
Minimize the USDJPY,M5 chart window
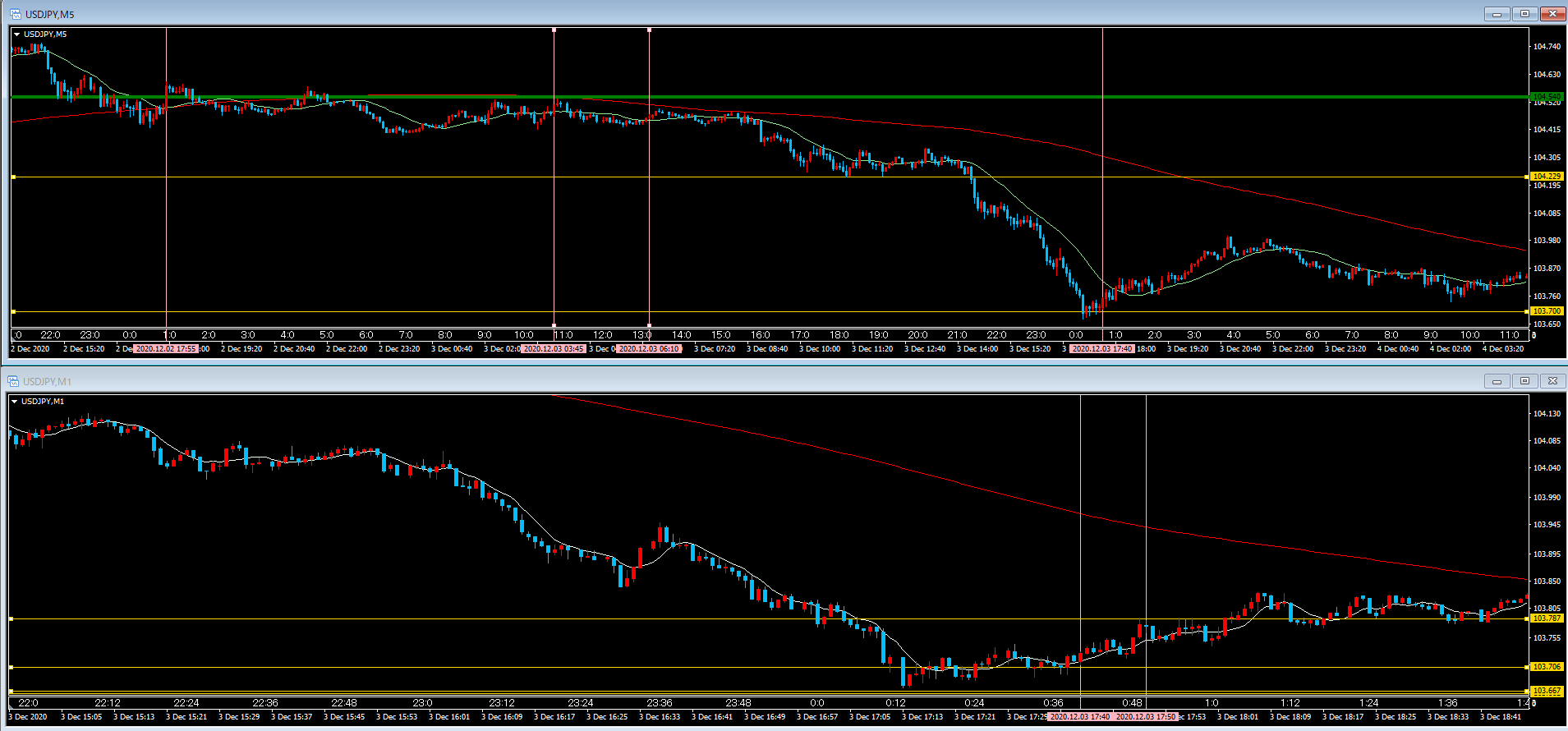pos(1497,14)
